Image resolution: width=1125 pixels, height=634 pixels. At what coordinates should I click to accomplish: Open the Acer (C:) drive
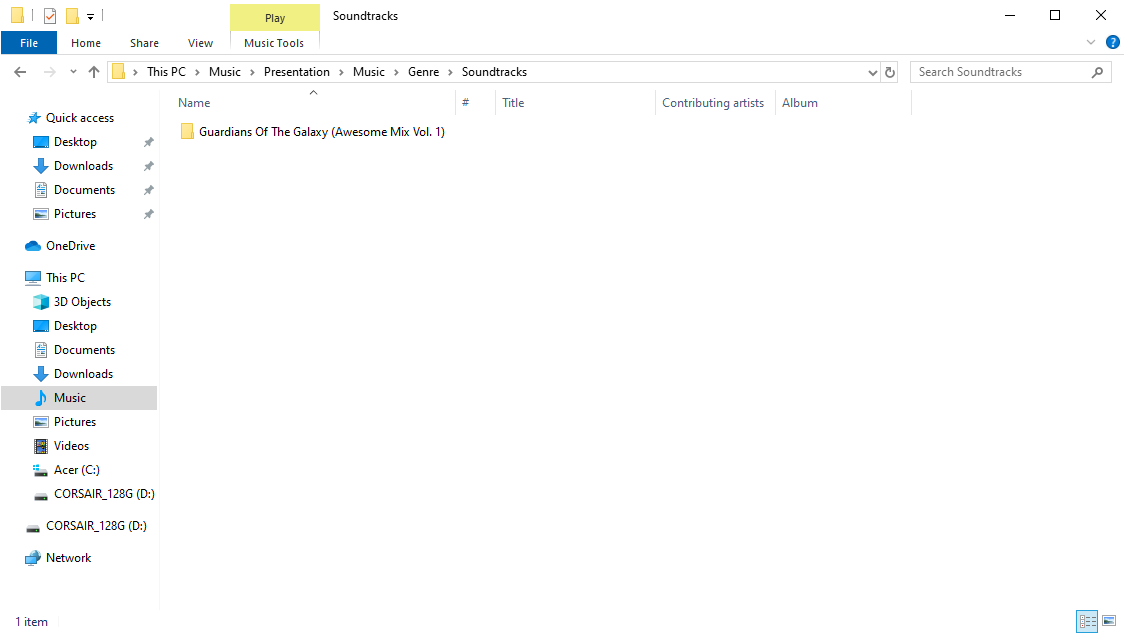77,470
